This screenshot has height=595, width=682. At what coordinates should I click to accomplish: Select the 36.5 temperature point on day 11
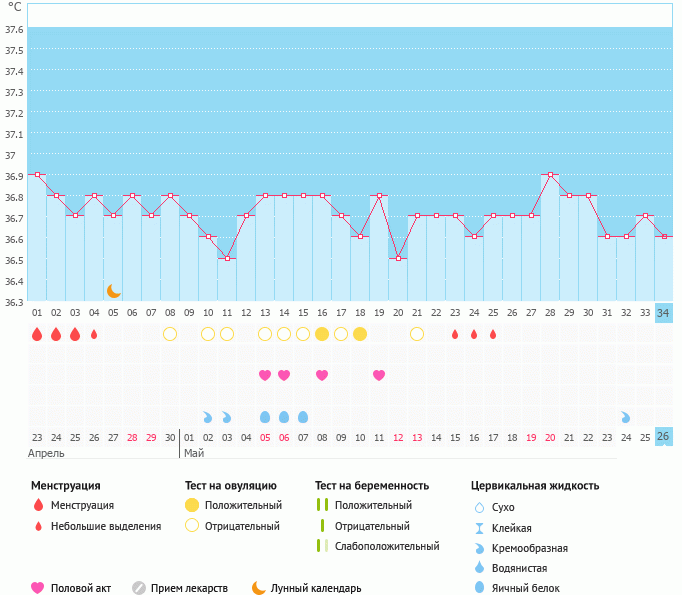[x=227, y=259]
